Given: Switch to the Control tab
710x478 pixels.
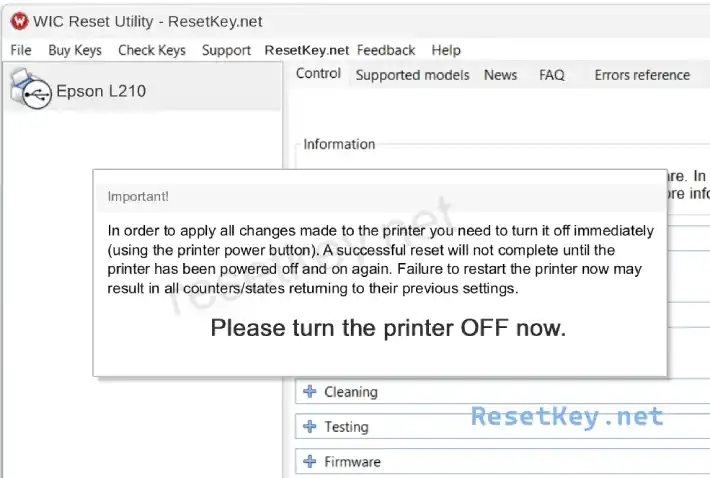Looking at the screenshot, I should pyautogui.click(x=318, y=73).
